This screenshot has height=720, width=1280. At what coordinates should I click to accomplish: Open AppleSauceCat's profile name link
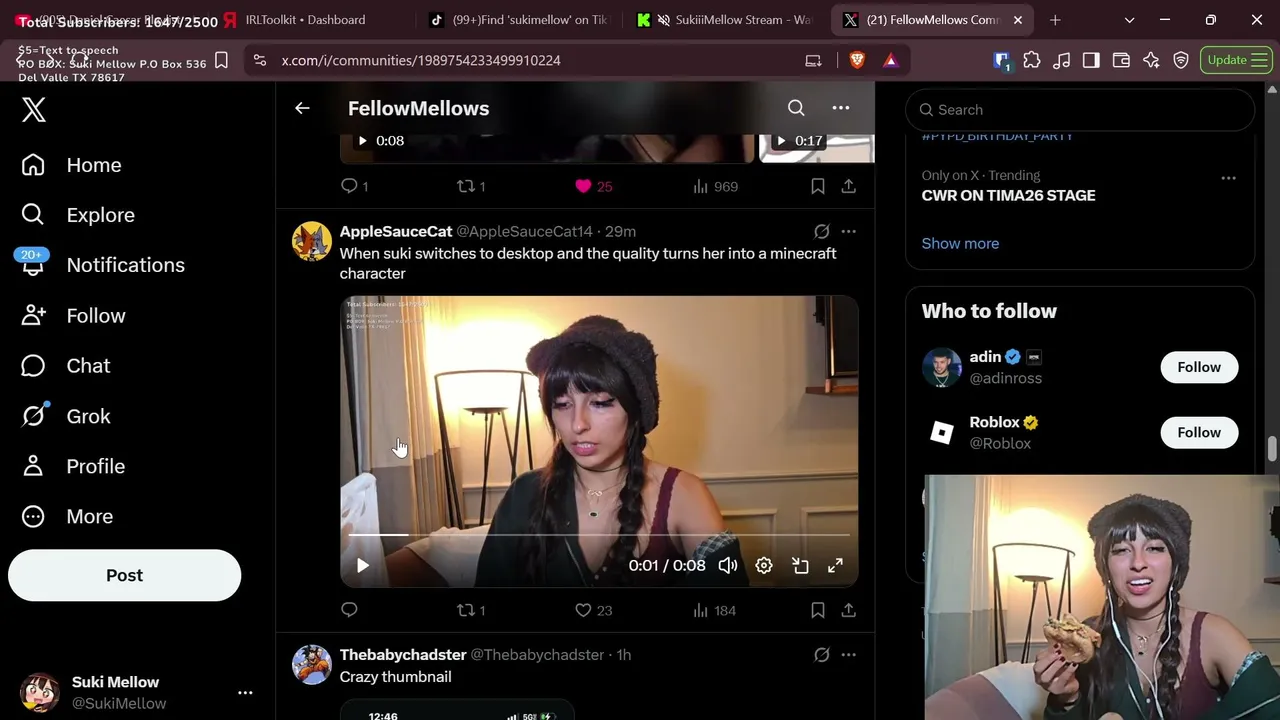tap(396, 231)
